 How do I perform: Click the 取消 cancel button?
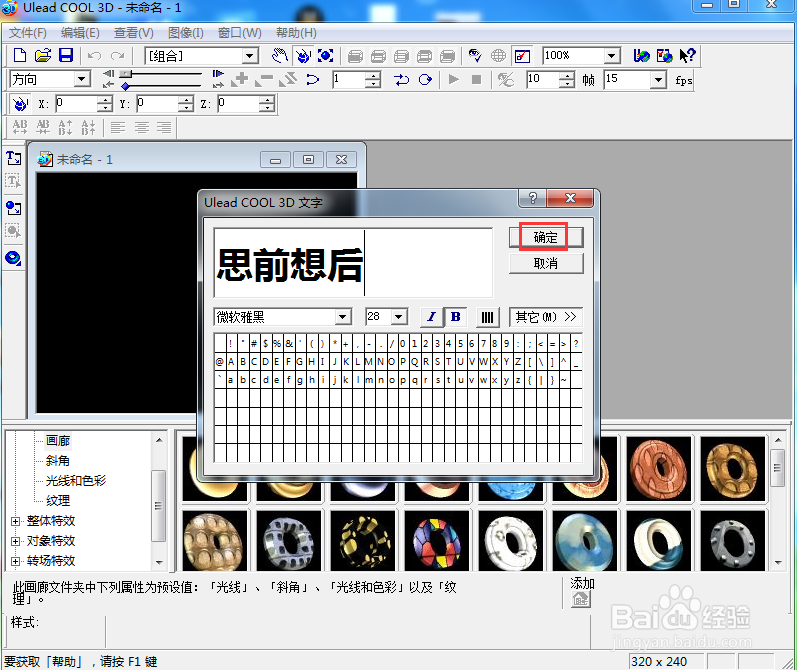click(545, 263)
